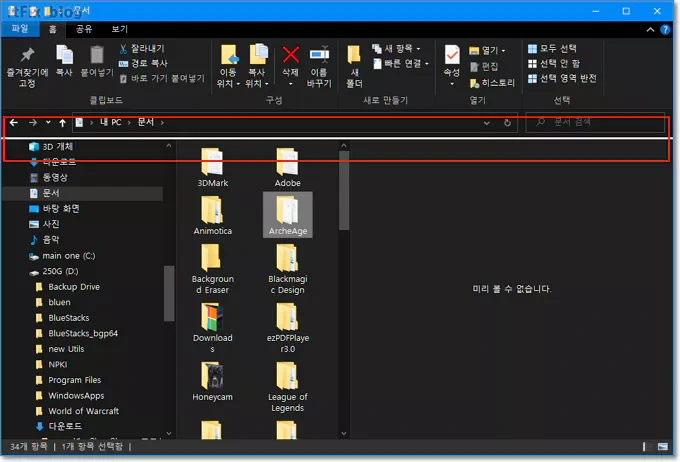Viewport: 680px width, 462px height.
Task: Click navigation pane scrollbar down arrow
Action: click(x=169, y=433)
